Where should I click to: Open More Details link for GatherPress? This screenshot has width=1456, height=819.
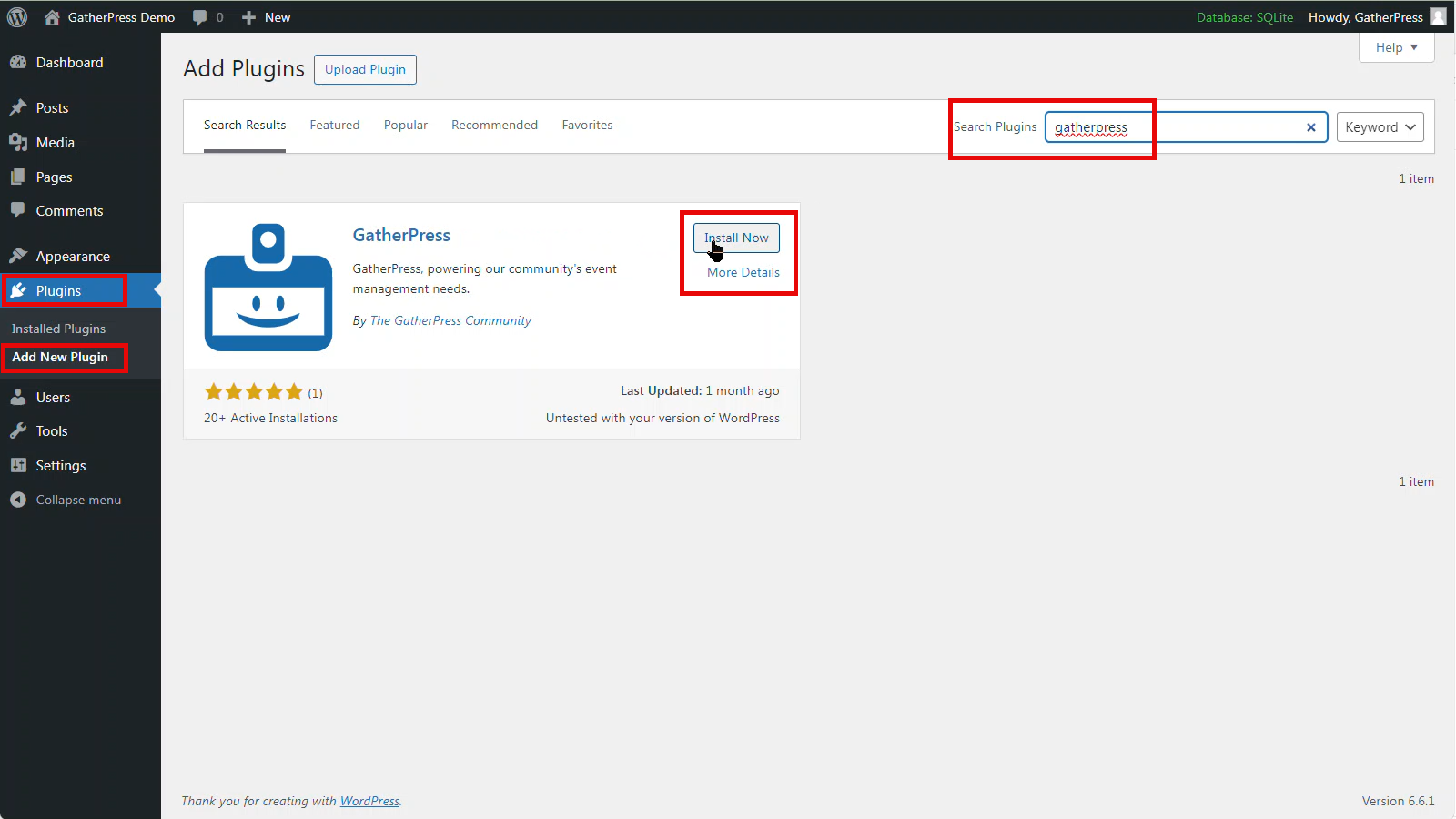point(743,272)
